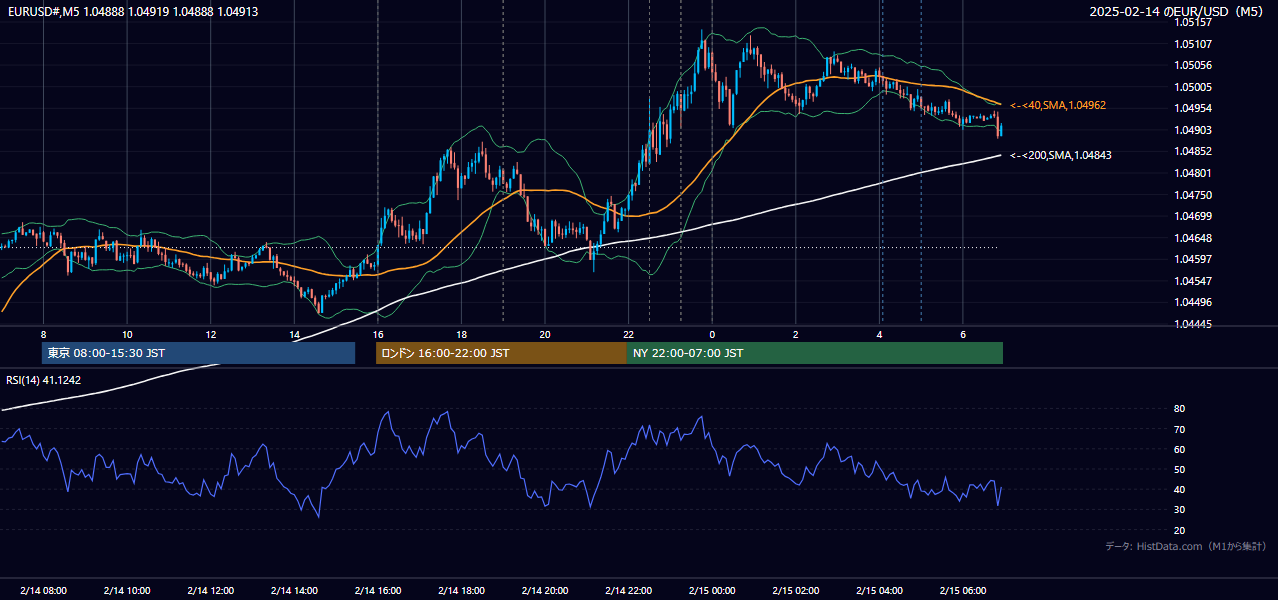The image size is (1278, 600).
Task: Select the 40 SMA 1.04962 label
Action: pyautogui.click(x=1058, y=105)
